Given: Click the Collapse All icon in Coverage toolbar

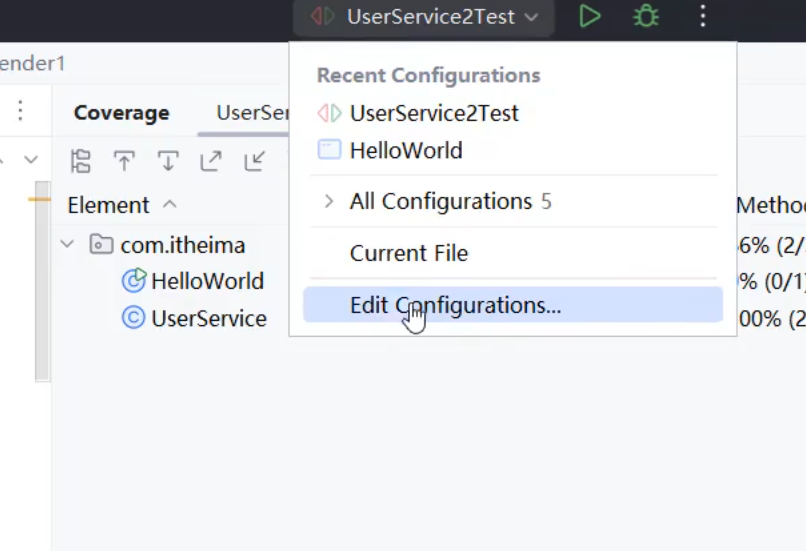Looking at the screenshot, I should 255,161.
